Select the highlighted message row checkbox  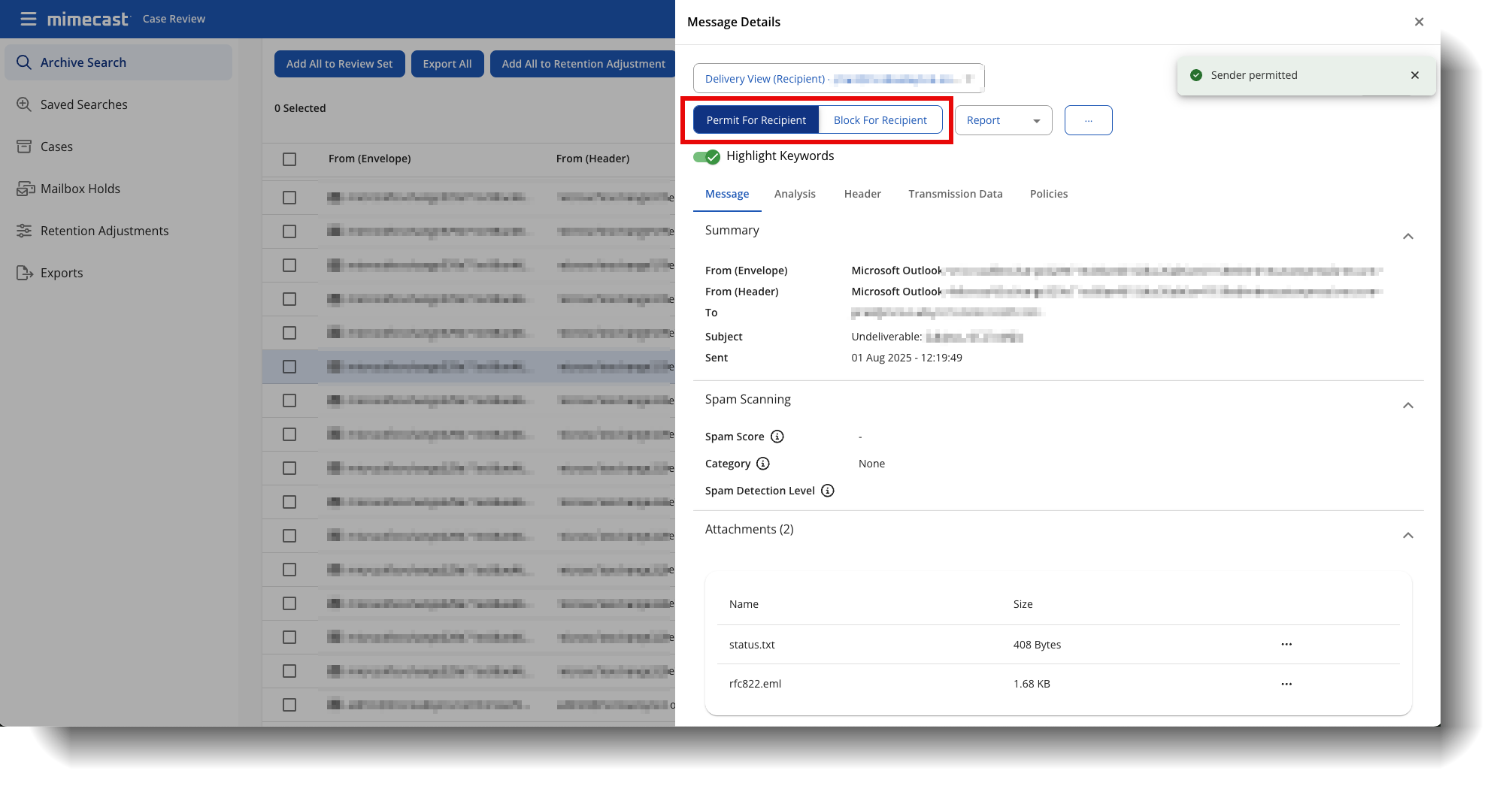pyautogui.click(x=289, y=367)
